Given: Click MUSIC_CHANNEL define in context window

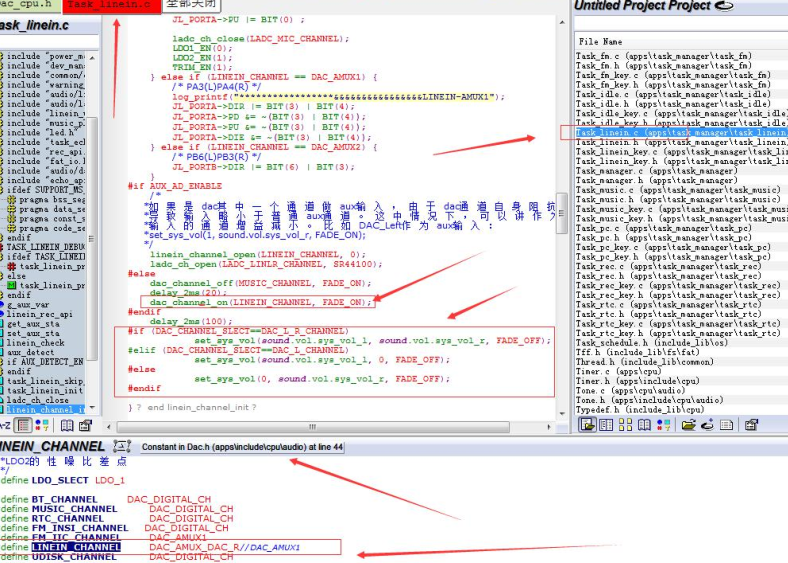Looking at the screenshot, I should (x=74, y=509).
